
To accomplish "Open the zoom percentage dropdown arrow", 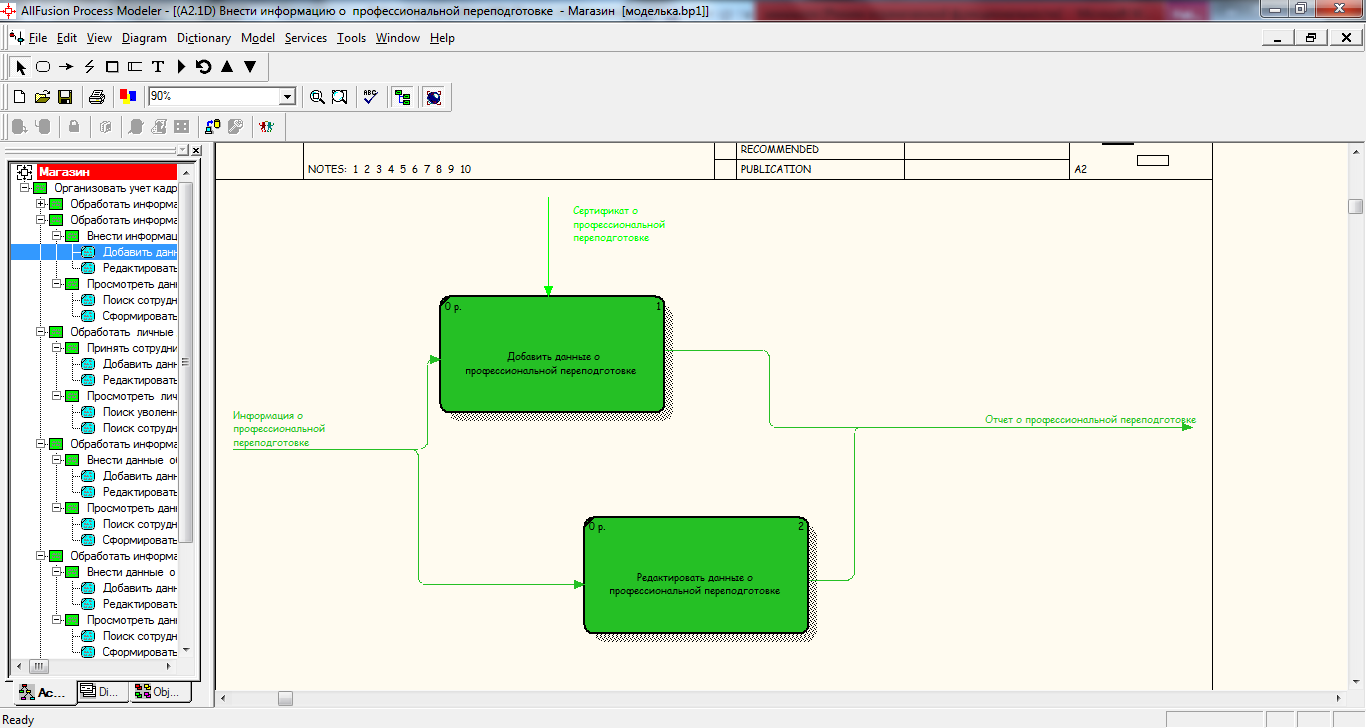I will pyautogui.click(x=288, y=97).
